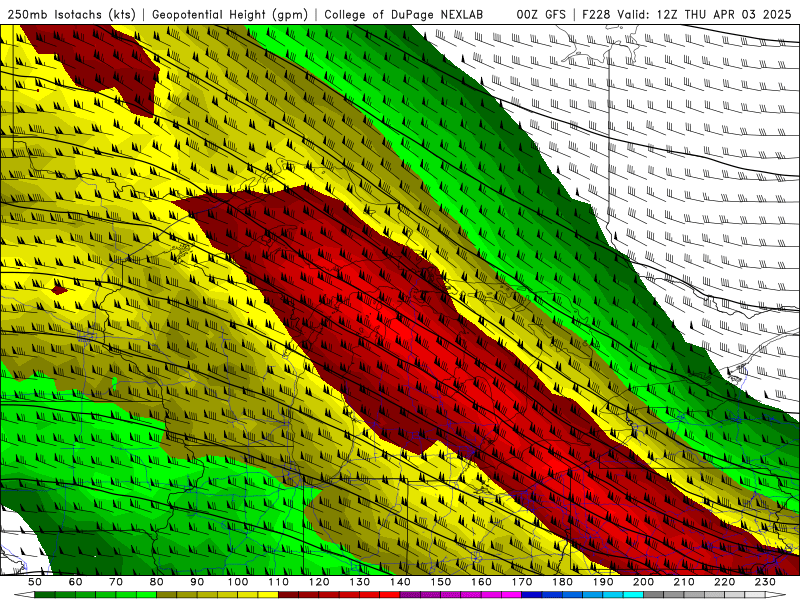Click the right arrow end of the color bar
The height and width of the screenshot is (600, 800).
click(x=776, y=595)
